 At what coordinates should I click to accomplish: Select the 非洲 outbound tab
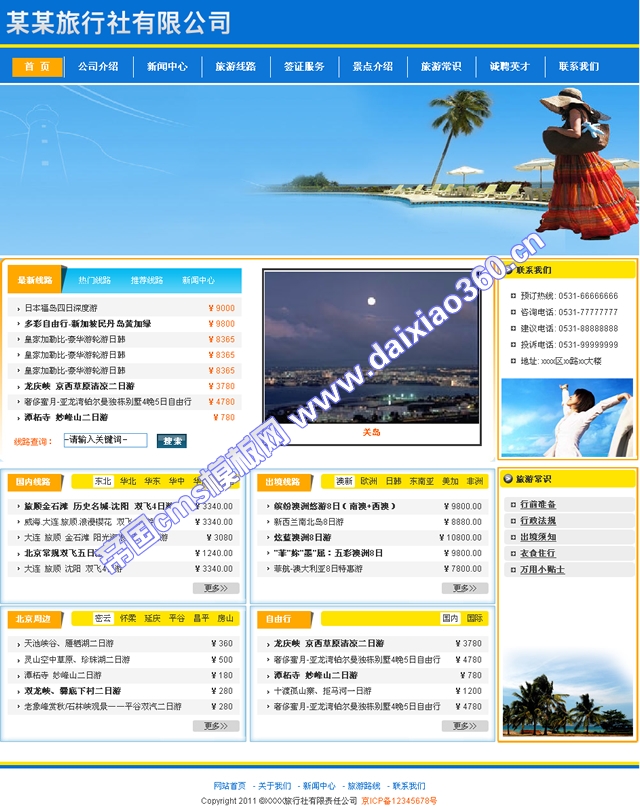click(x=475, y=481)
